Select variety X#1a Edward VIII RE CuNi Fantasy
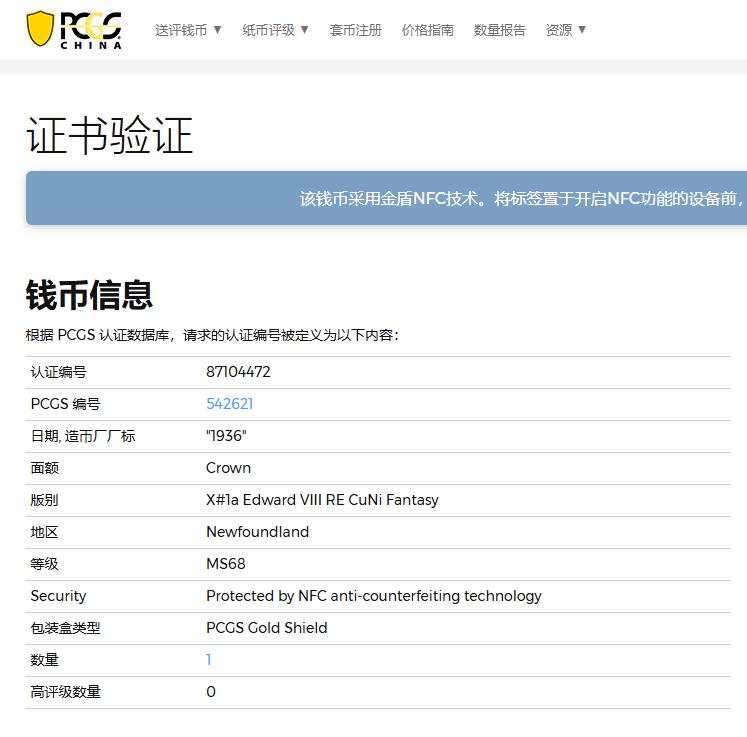Image resolution: width=747 pixels, height=737 pixels. 322,500
